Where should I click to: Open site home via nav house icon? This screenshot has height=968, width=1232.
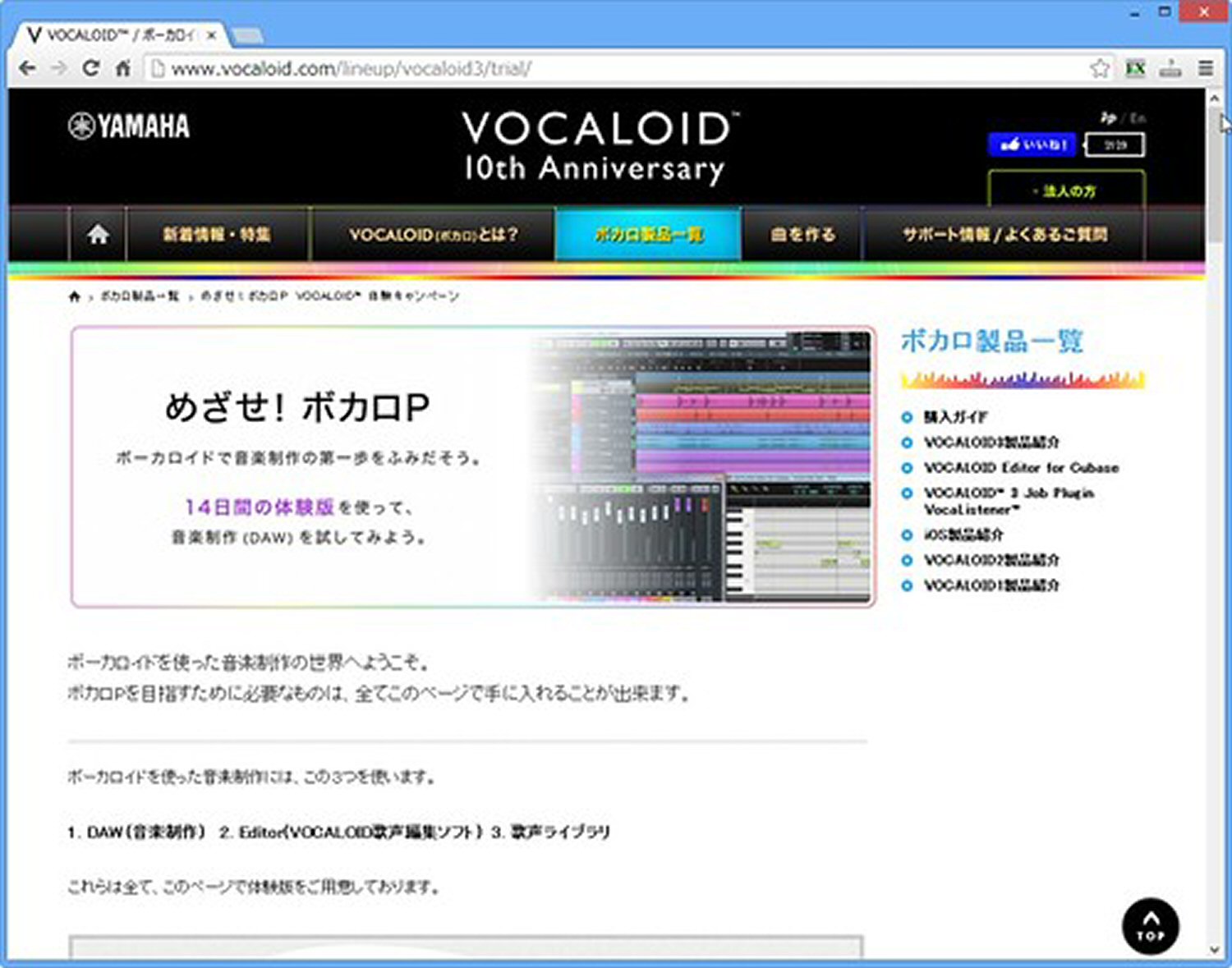pos(98,235)
